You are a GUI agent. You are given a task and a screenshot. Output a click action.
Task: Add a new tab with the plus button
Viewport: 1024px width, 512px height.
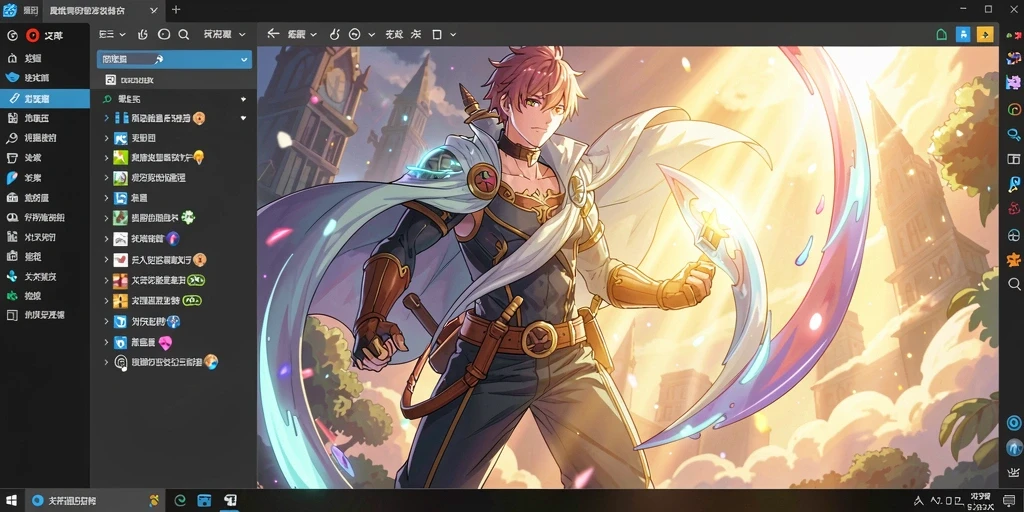(x=176, y=10)
